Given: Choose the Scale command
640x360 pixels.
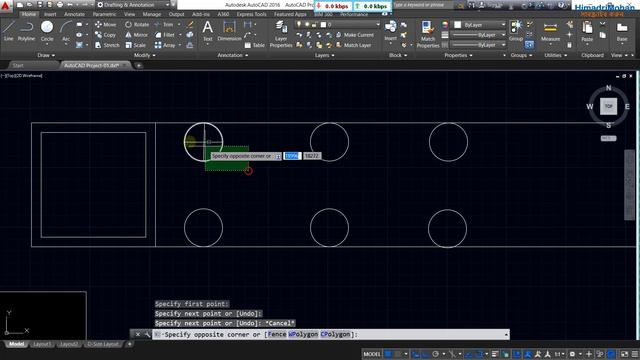Looking at the screenshot, I should 136,45.
